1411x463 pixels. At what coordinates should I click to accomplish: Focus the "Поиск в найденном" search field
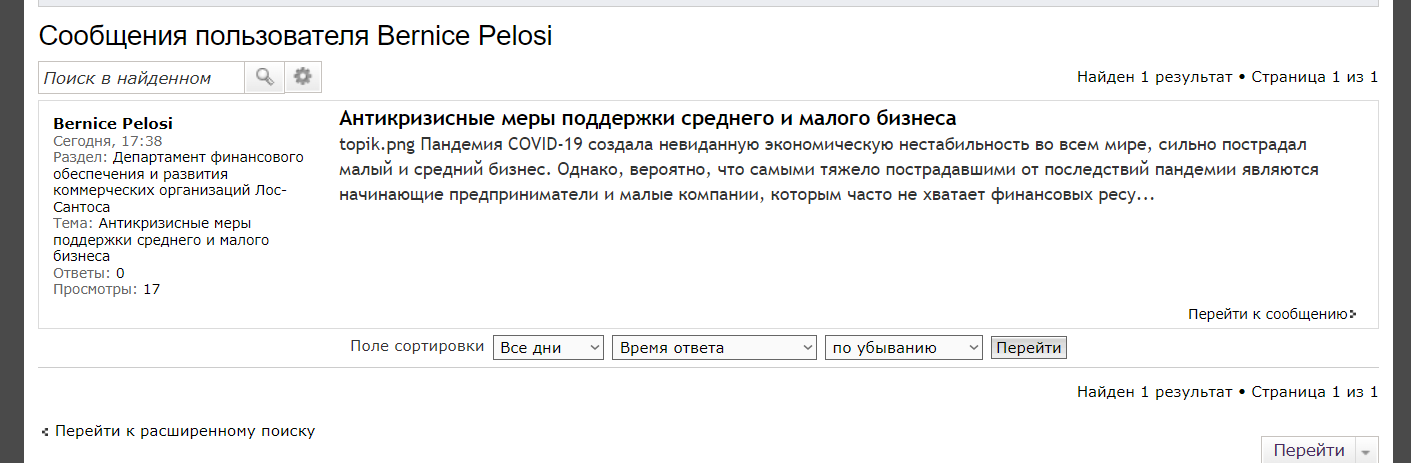(141, 78)
